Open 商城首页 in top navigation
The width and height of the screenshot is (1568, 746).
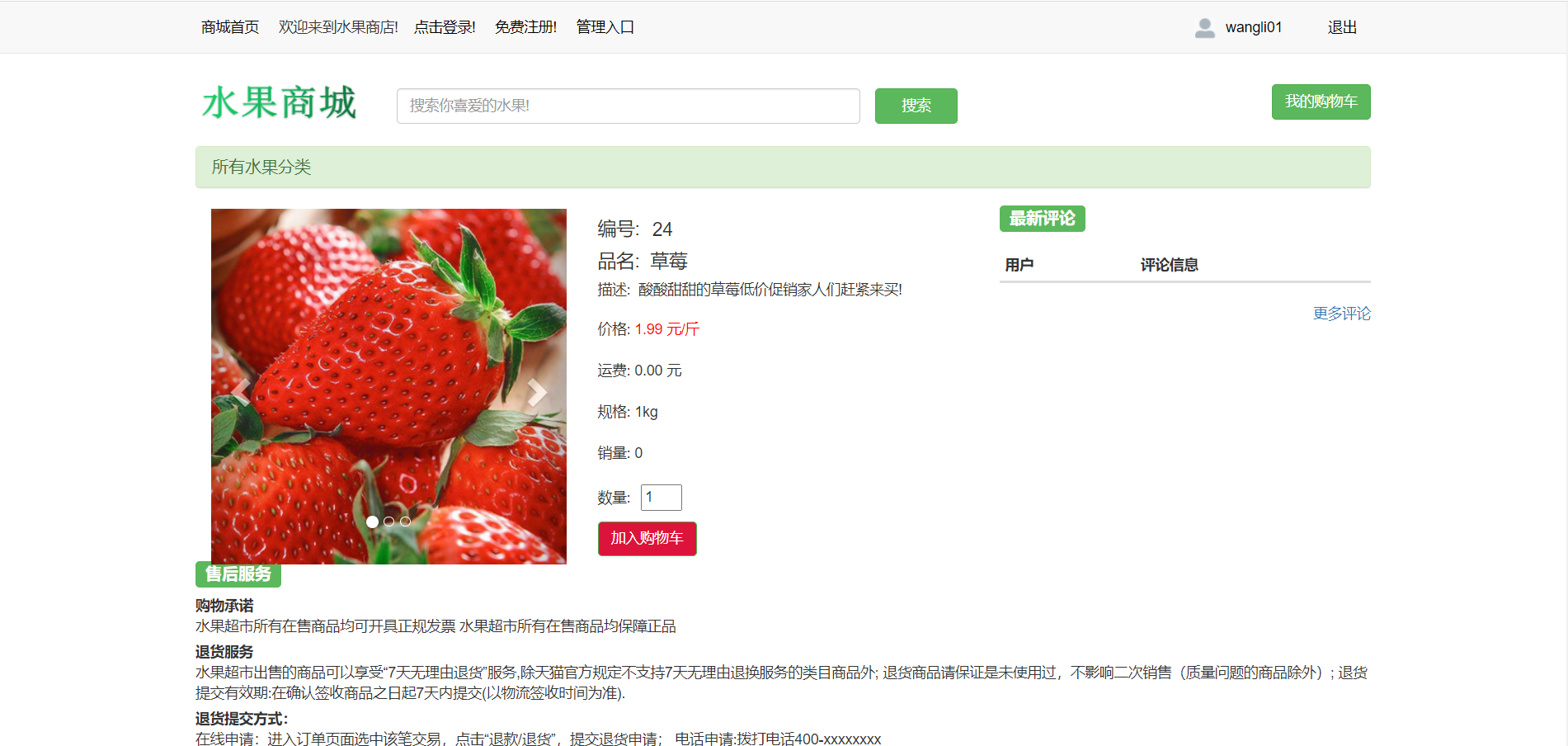[x=230, y=27]
